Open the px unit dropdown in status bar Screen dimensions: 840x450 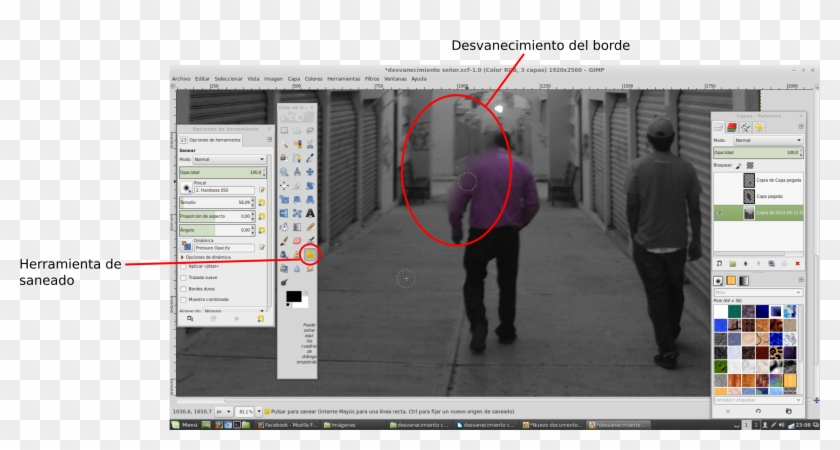click(x=223, y=411)
